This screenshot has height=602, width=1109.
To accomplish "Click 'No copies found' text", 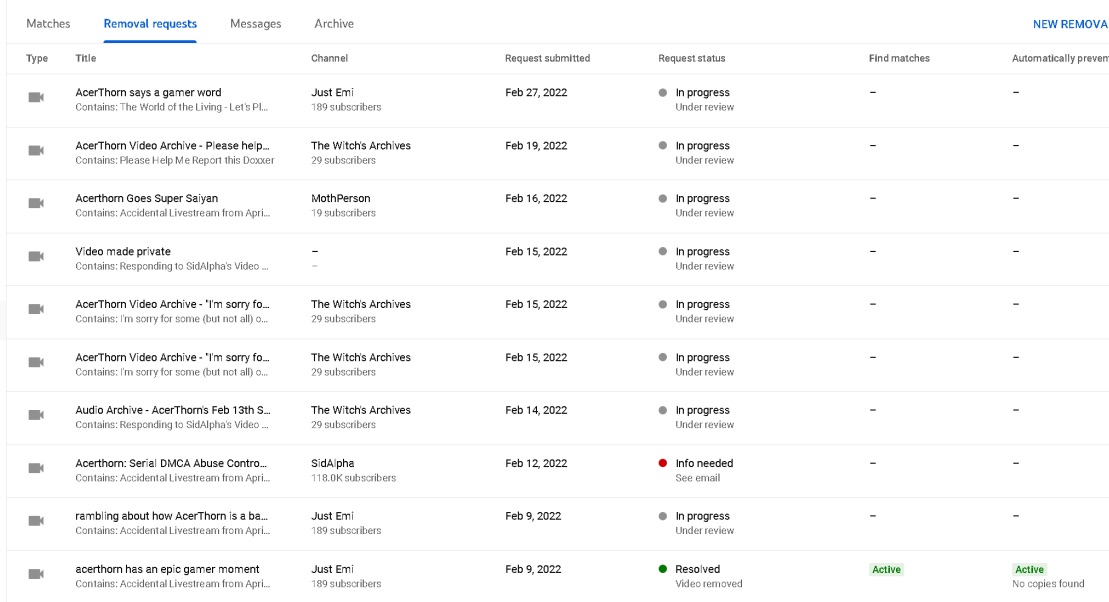I will 1048,584.
